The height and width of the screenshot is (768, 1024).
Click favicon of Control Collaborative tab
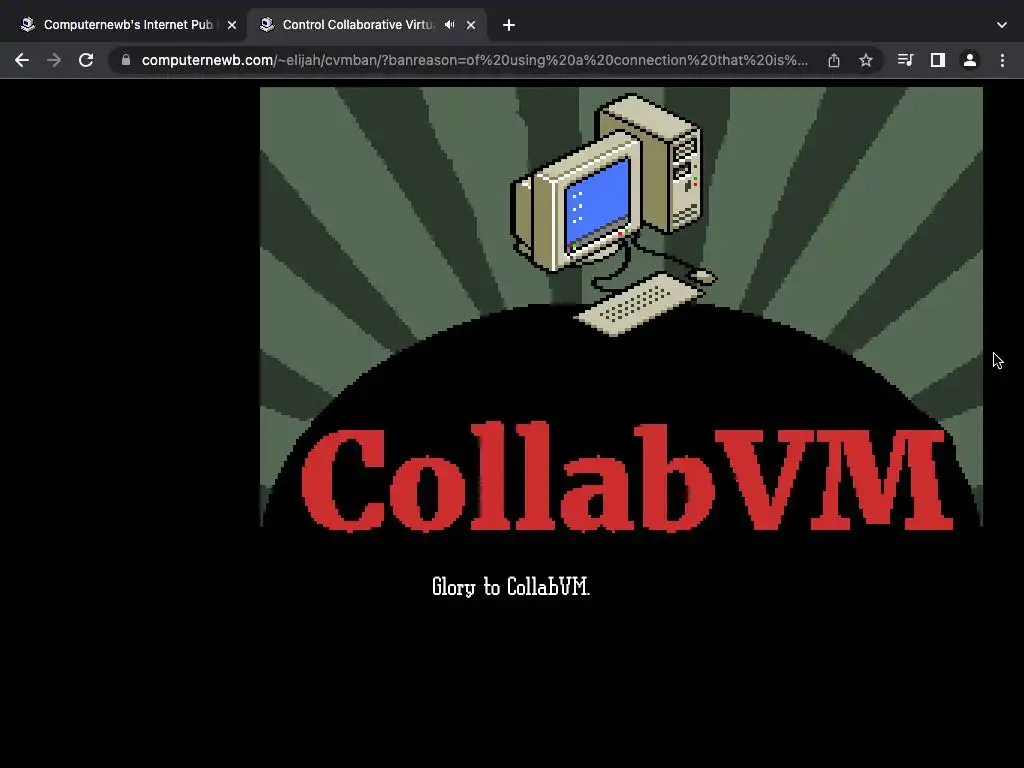click(x=266, y=25)
